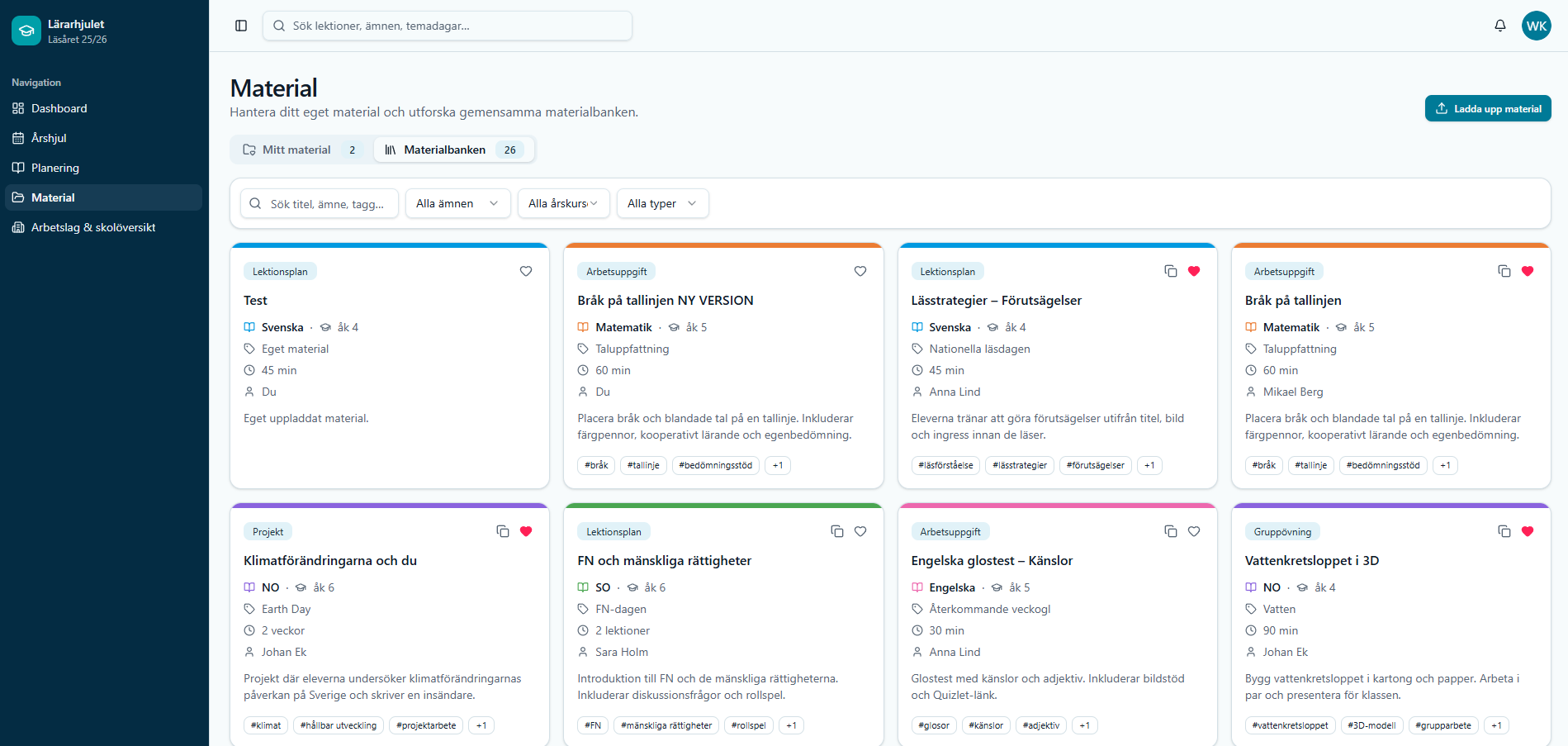Viewport: 1568px width, 746px height.
Task: Favorite the Test lesson plan
Action: coord(526,271)
